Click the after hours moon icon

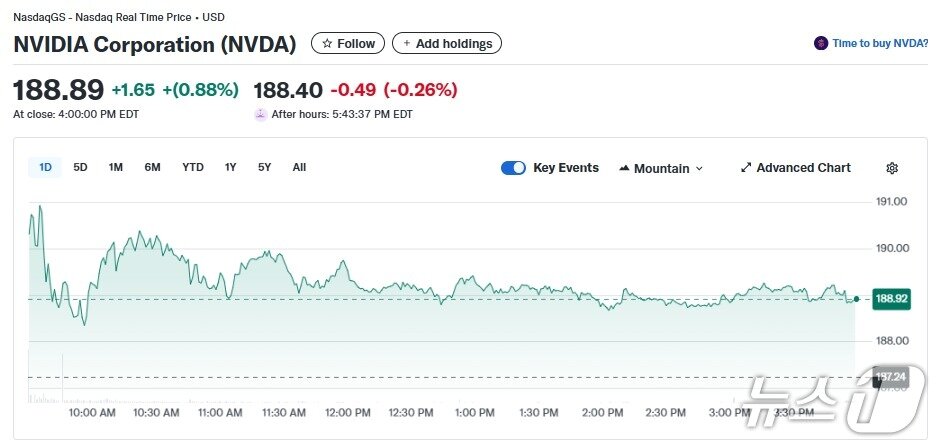[261, 114]
